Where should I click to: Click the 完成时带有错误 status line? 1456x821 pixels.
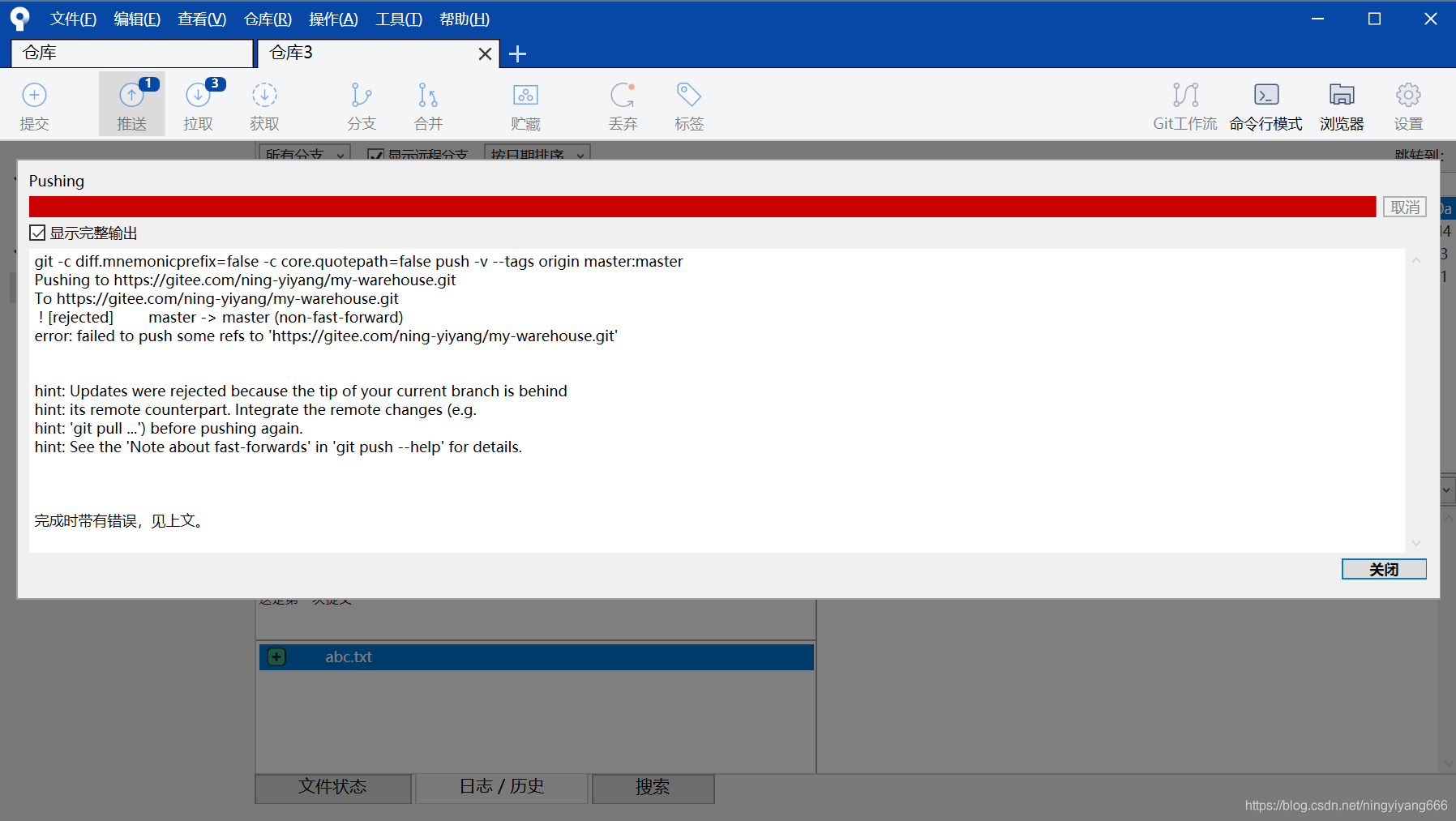pyautogui.click(x=118, y=520)
